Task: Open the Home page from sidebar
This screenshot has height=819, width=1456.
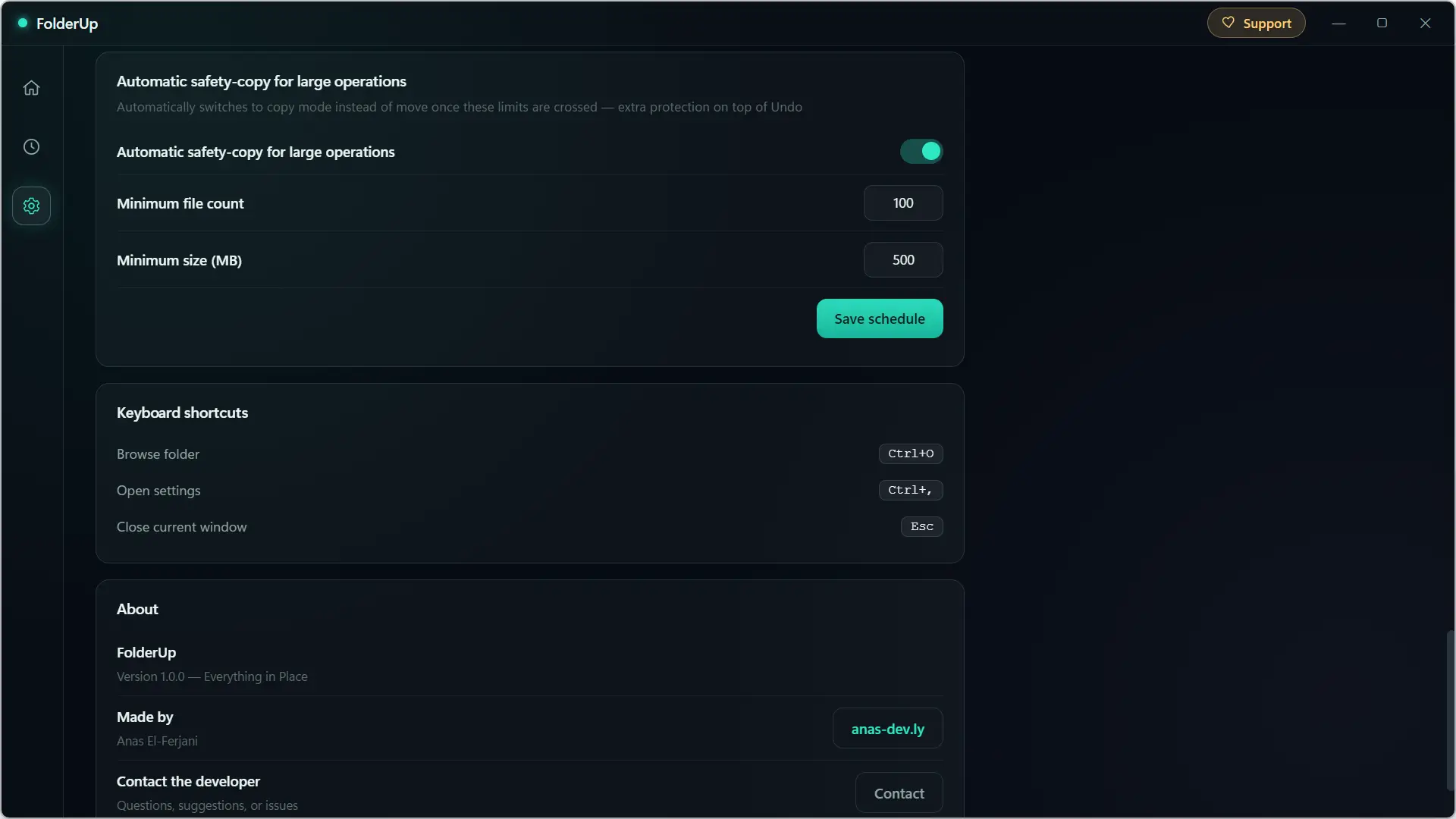Action: click(31, 88)
